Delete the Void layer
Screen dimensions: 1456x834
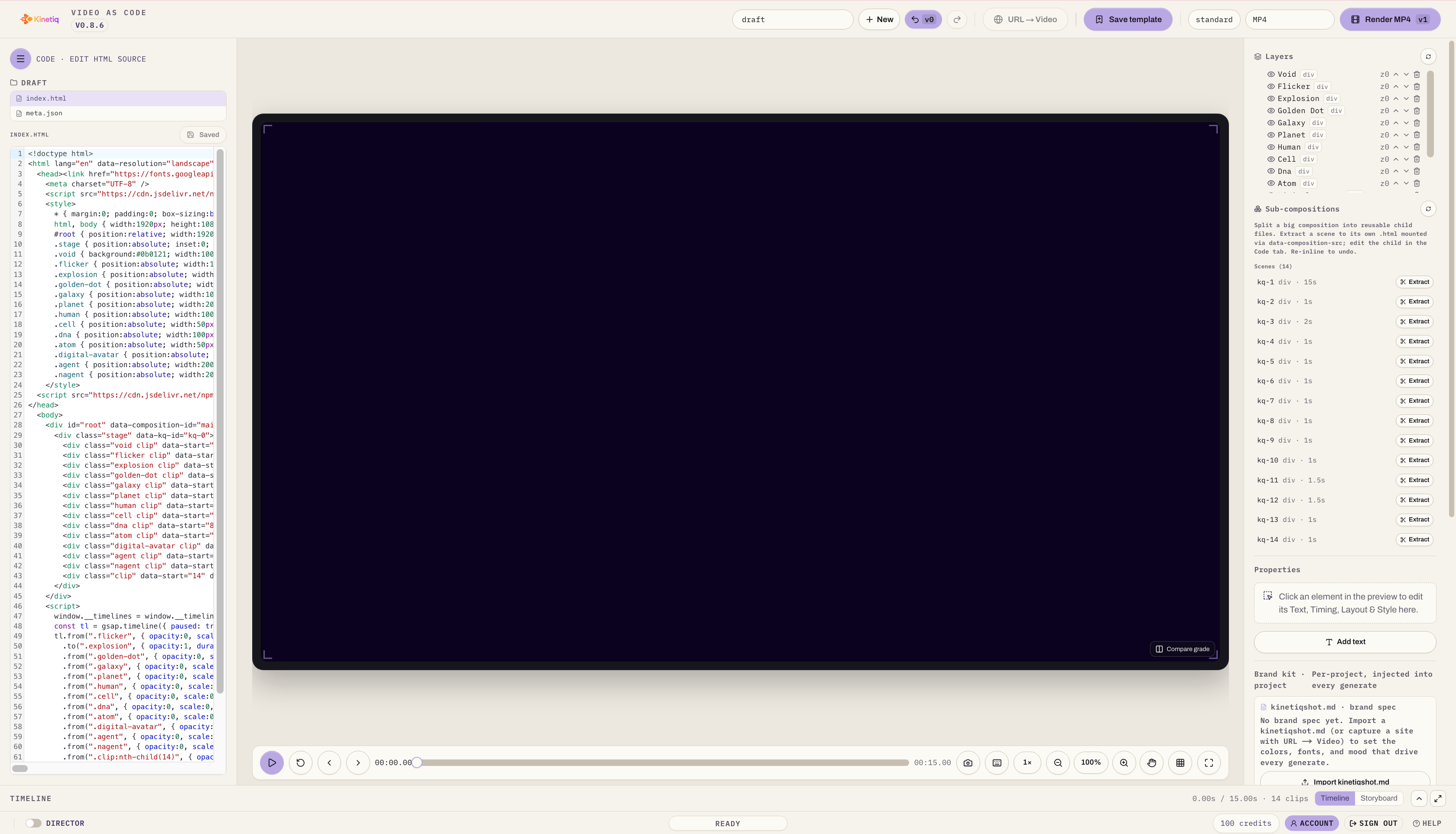coord(1417,75)
